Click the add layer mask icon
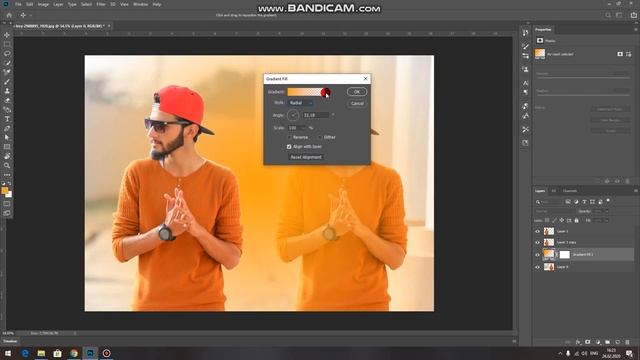 [588, 342]
